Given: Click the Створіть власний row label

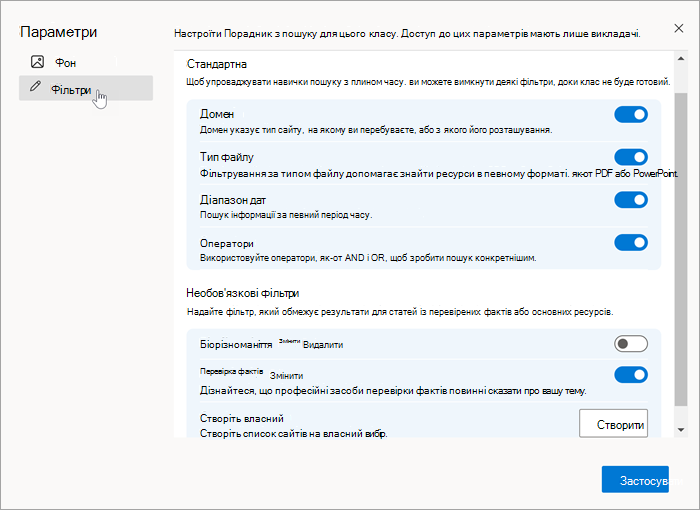Looking at the screenshot, I should pos(242,418).
